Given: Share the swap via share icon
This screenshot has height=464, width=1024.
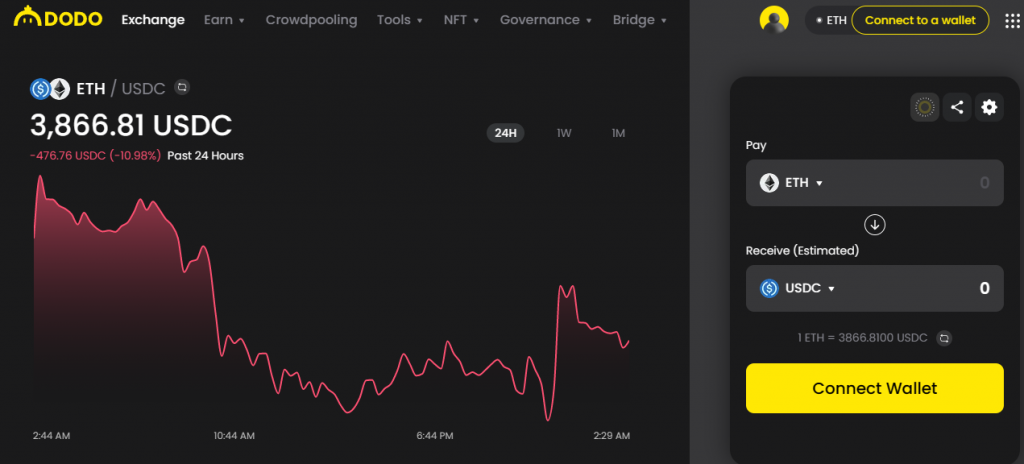Looking at the screenshot, I should point(957,107).
